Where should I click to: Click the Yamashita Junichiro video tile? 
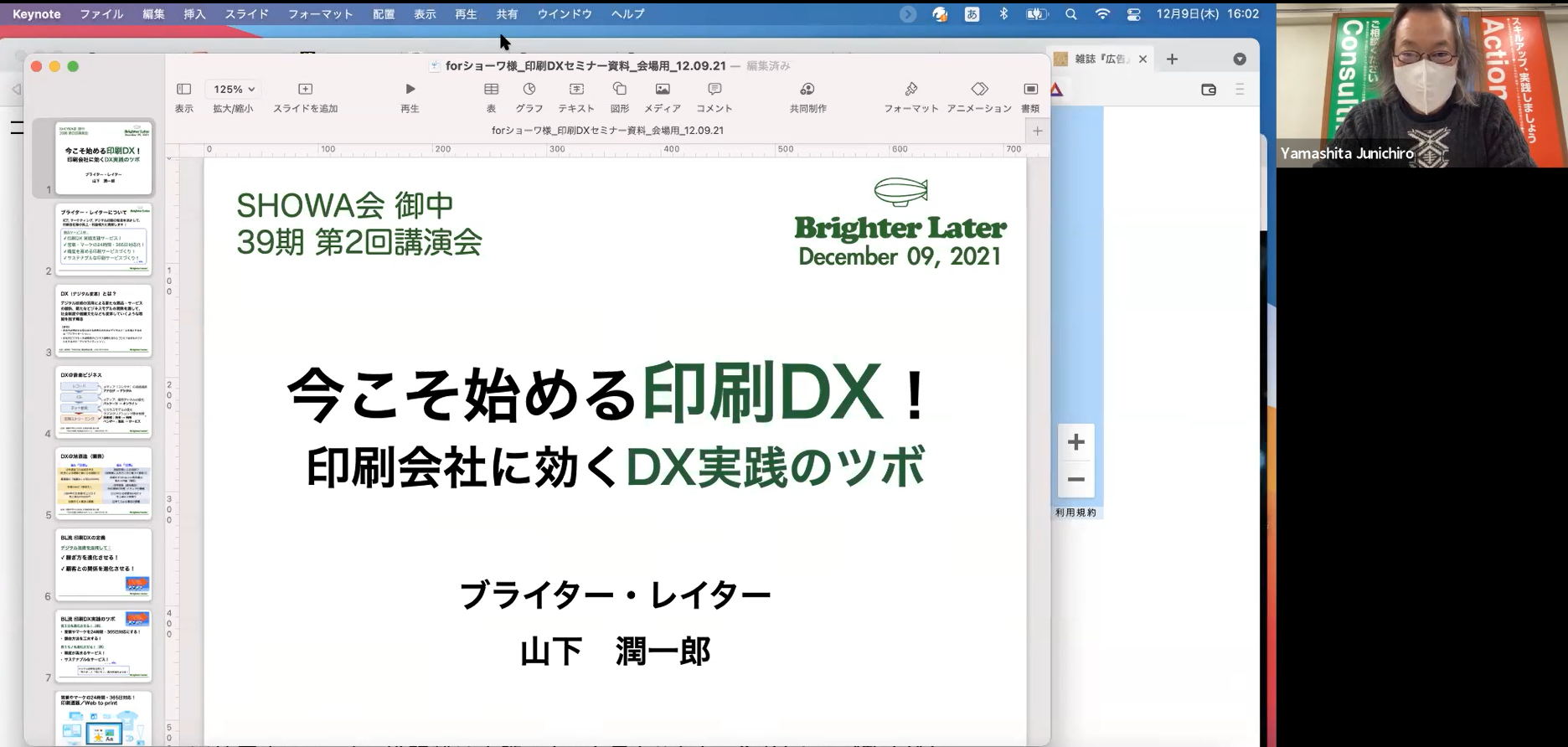tap(1421, 84)
